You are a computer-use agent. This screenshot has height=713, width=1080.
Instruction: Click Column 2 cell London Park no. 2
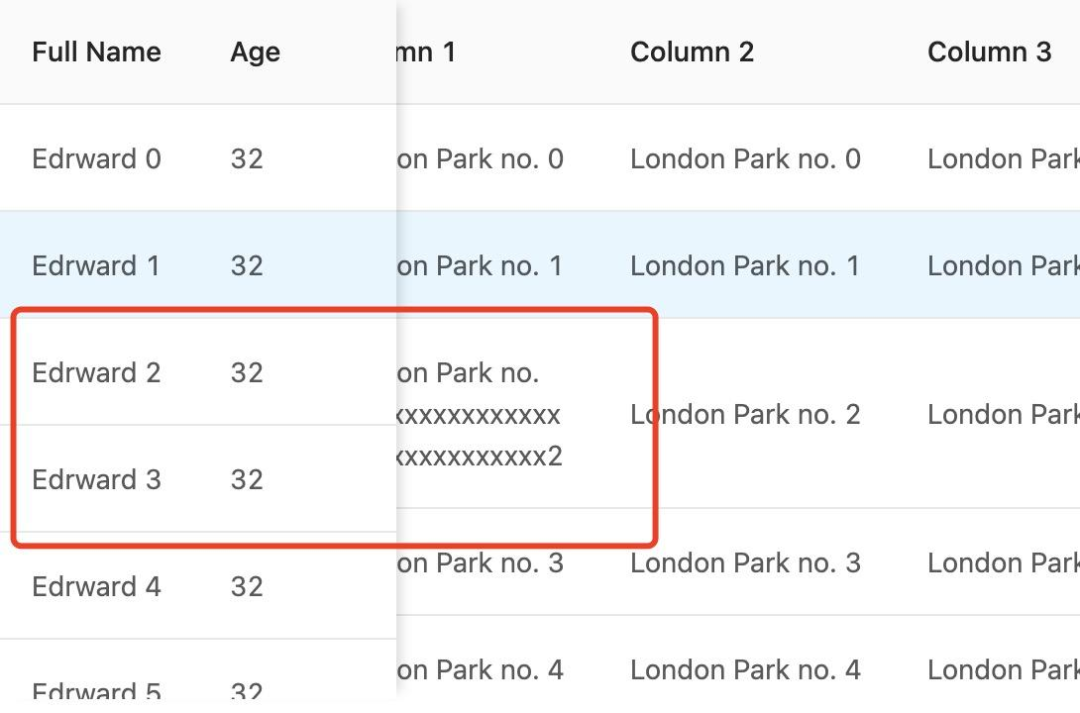click(x=745, y=414)
